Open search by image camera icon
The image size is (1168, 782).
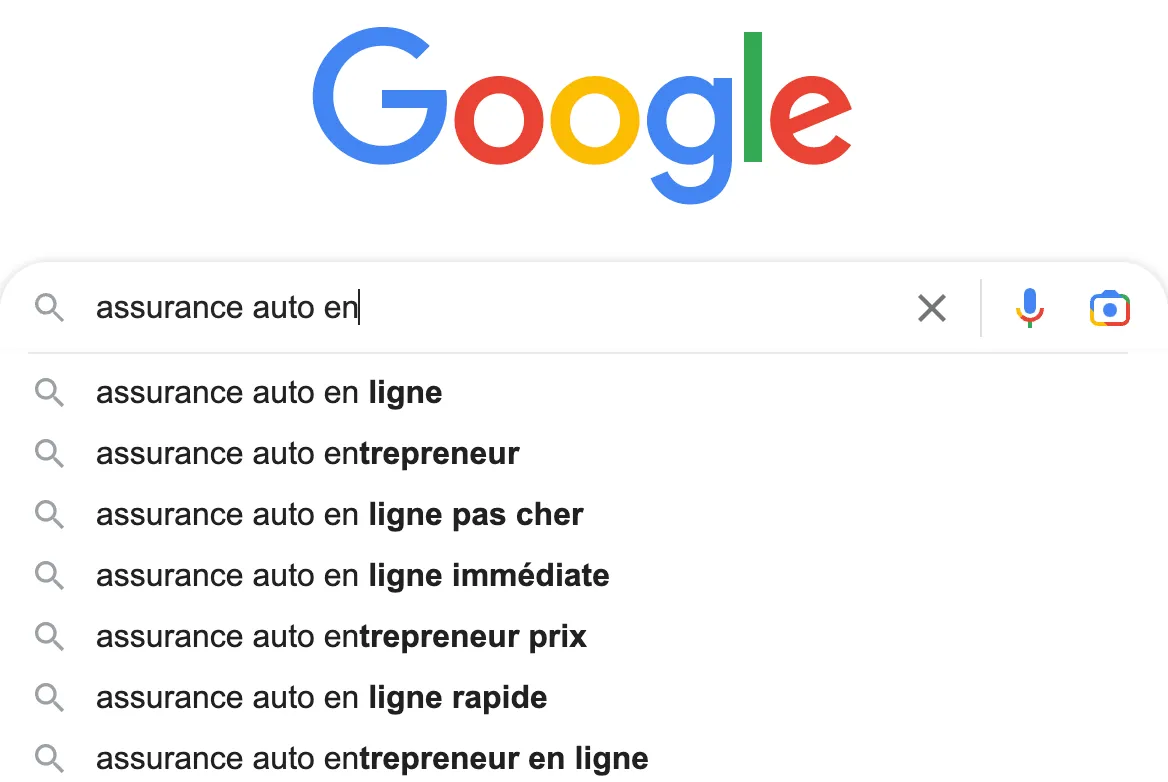pyautogui.click(x=1109, y=308)
